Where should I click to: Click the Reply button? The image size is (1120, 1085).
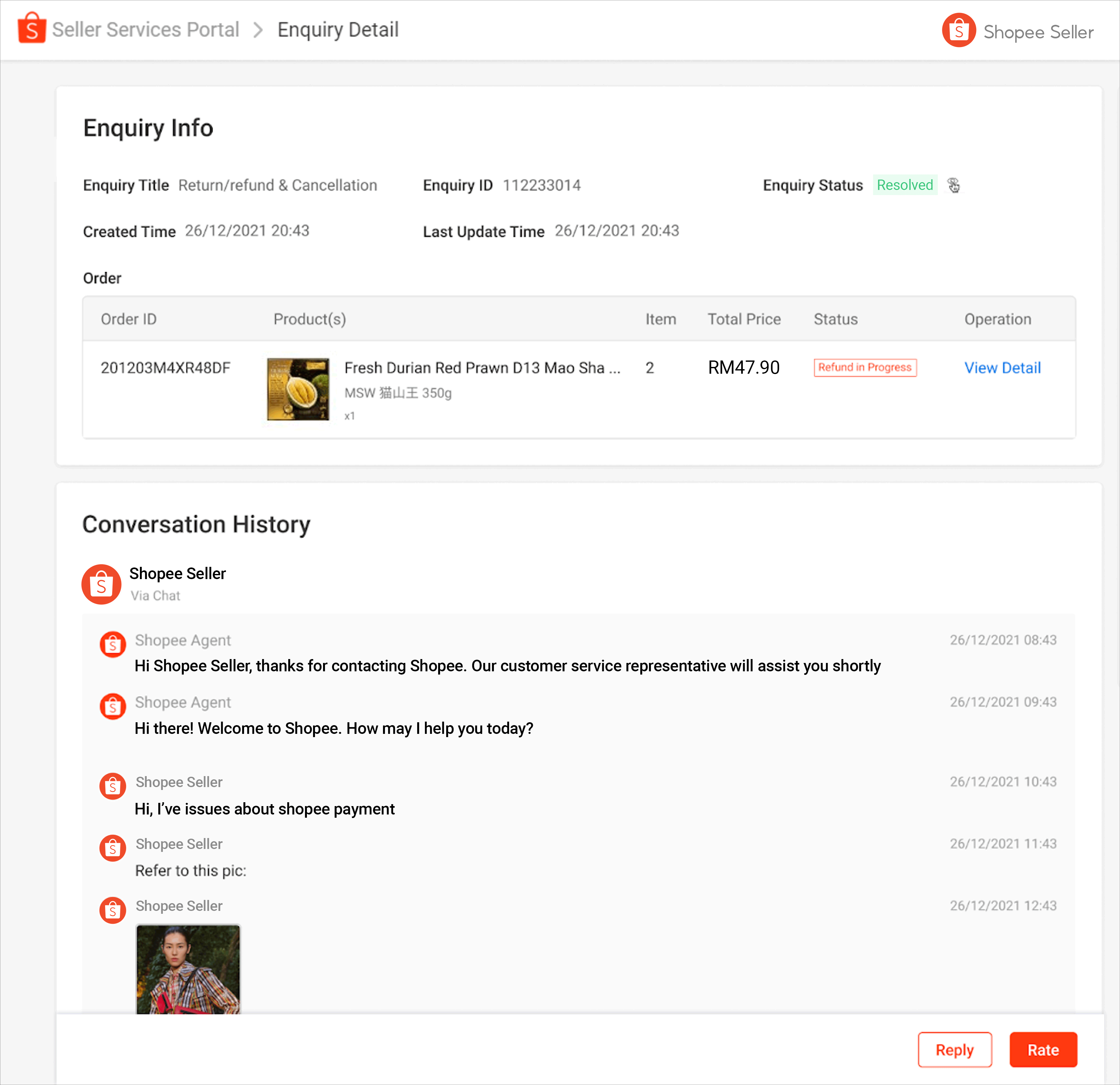(954, 1050)
